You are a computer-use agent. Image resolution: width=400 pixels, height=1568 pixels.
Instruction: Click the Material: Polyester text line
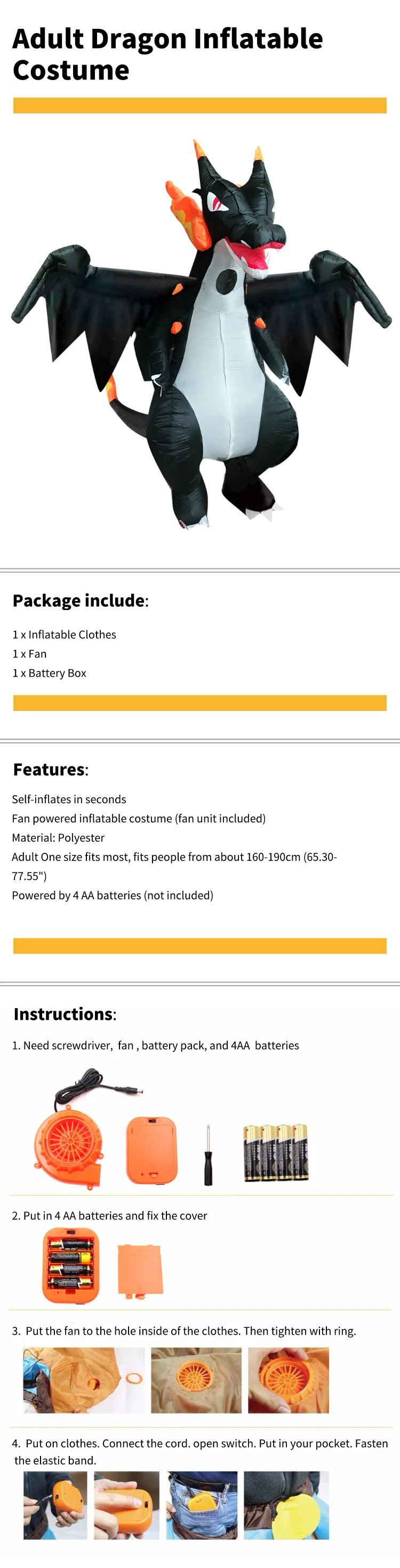tap(58, 837)
